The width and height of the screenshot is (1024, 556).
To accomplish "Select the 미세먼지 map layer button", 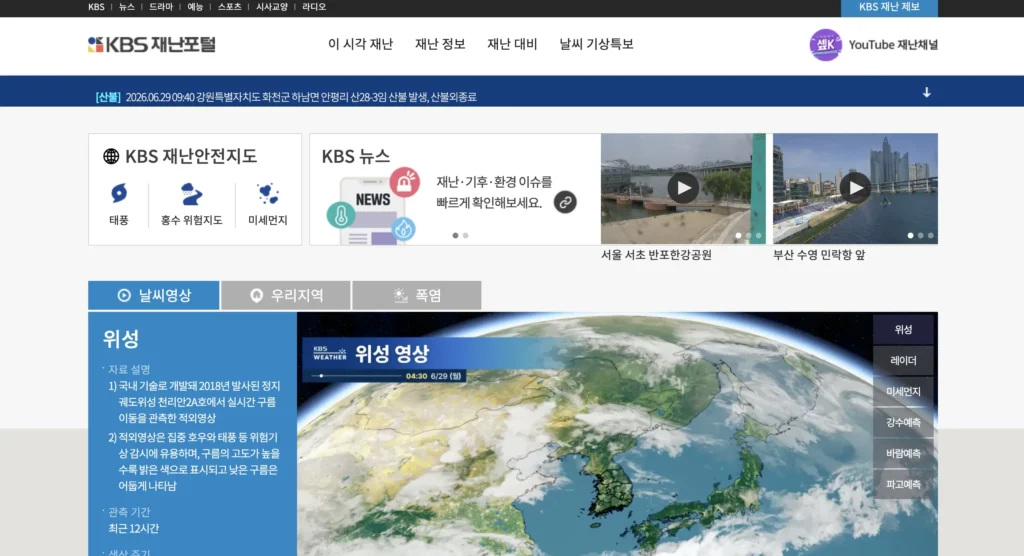I will tap(903, 391).
